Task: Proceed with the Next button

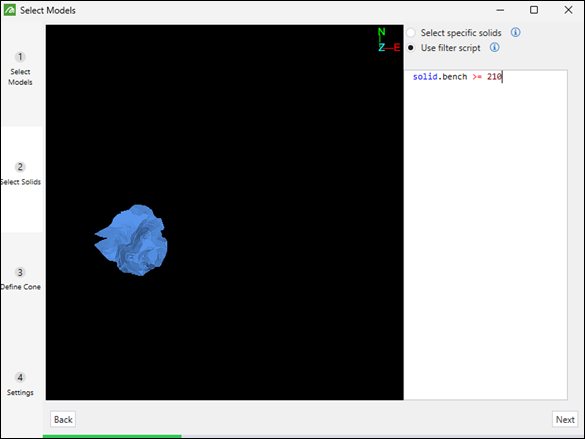Action: 565,420
